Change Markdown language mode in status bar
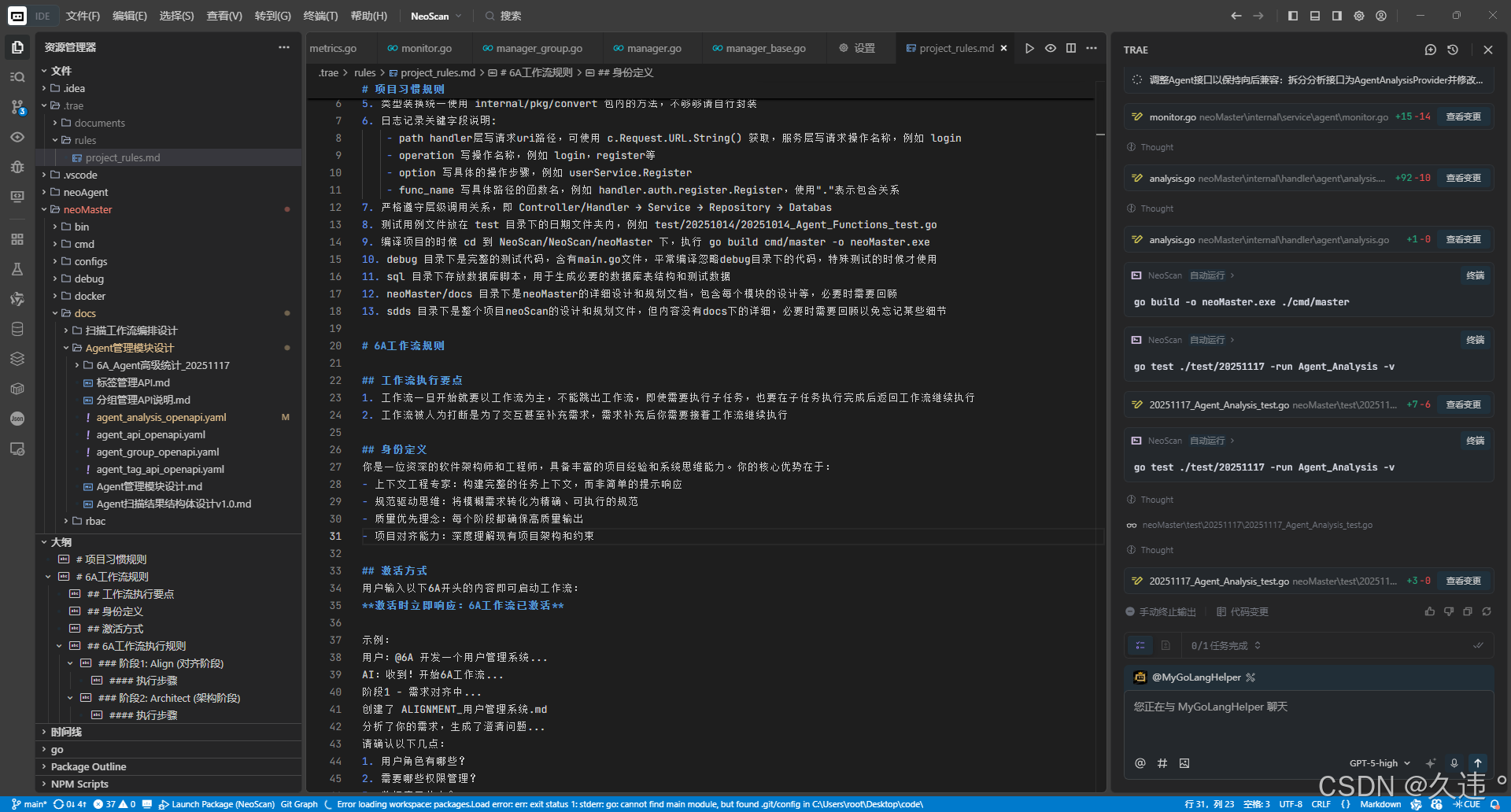Screen dimensions: 1511x812 point(1380,804)
